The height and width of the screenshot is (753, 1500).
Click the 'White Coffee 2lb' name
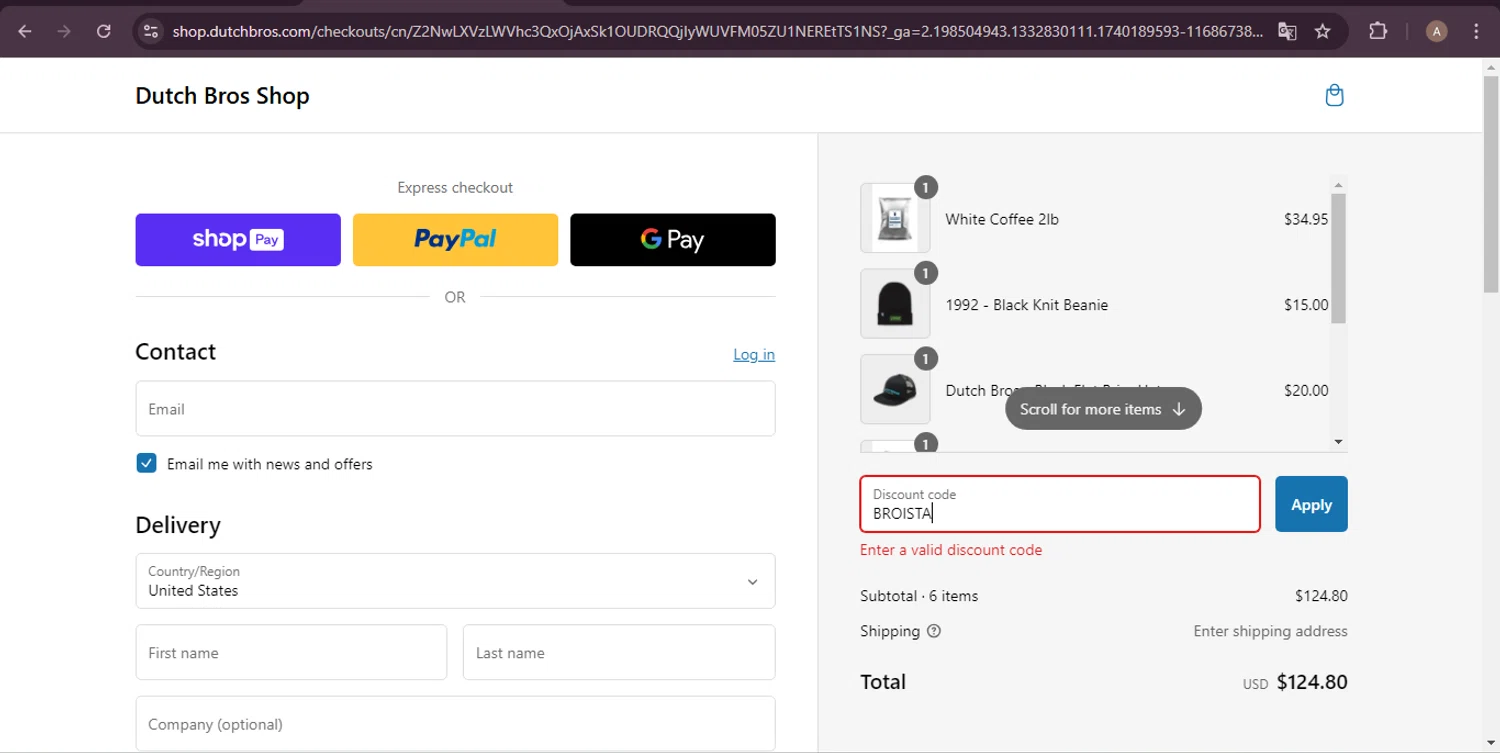click(1002, 219)
